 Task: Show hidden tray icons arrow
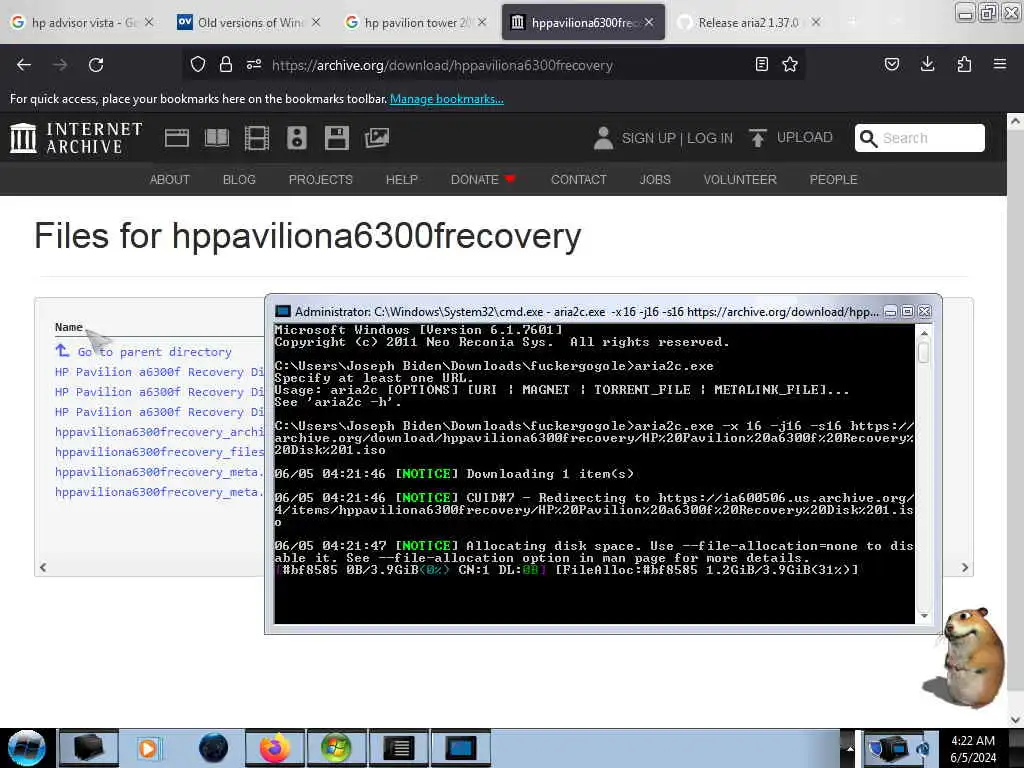click(x=850, y=748)
